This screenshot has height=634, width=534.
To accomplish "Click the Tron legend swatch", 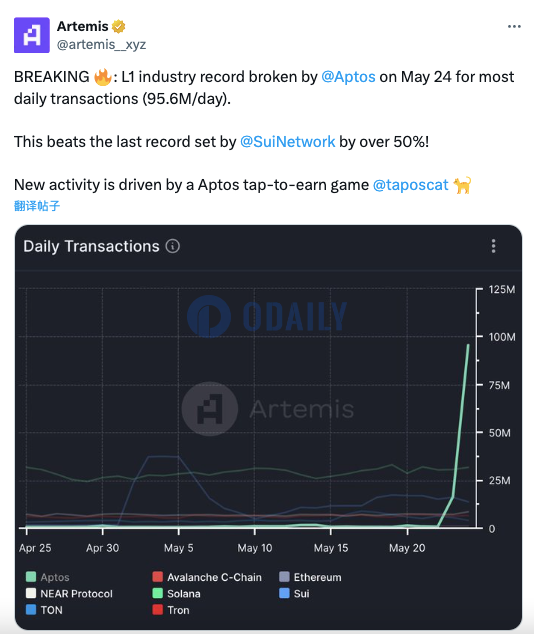I will tap(157, 609).
